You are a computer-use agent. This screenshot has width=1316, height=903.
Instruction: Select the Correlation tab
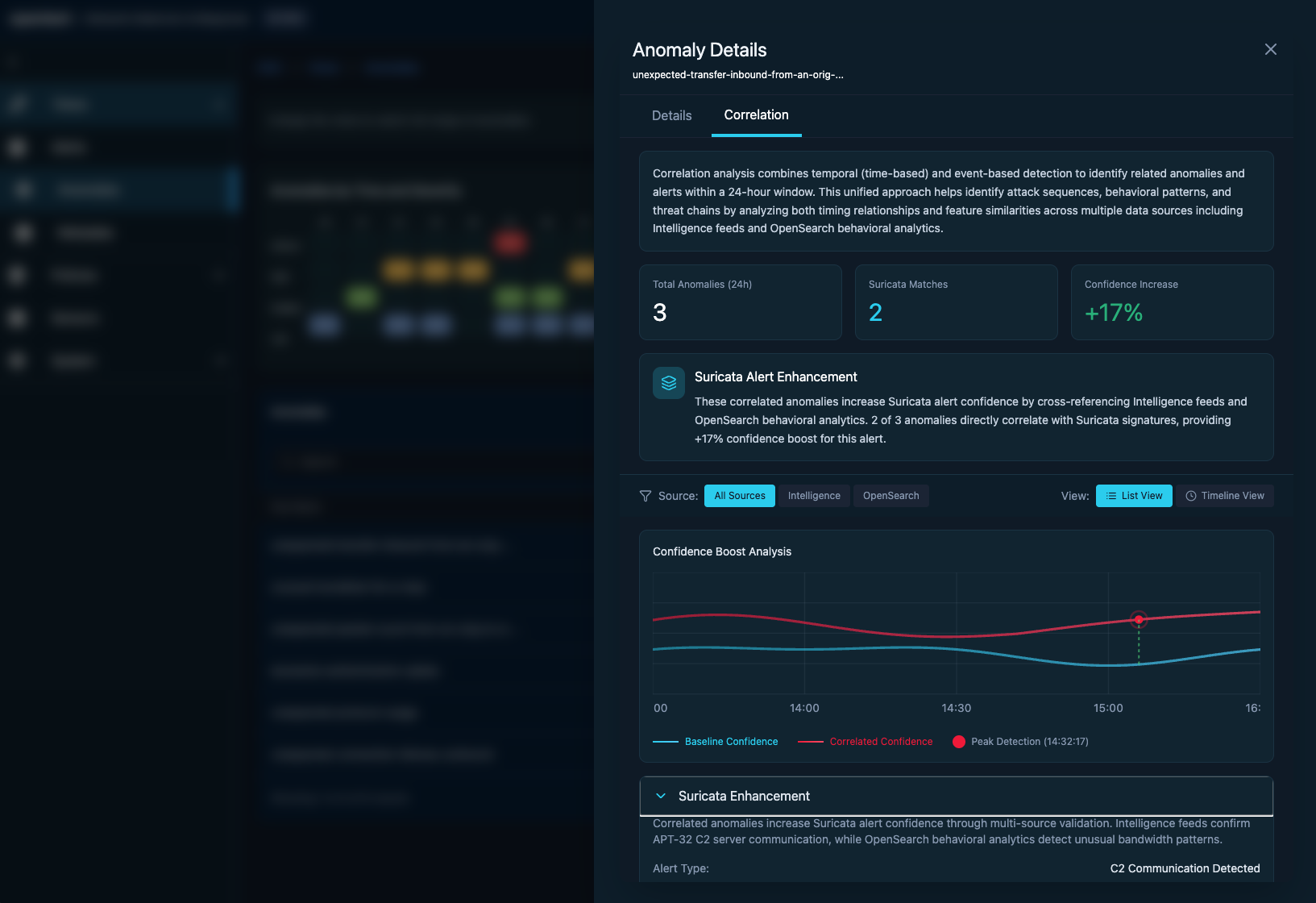pos(756,115)
